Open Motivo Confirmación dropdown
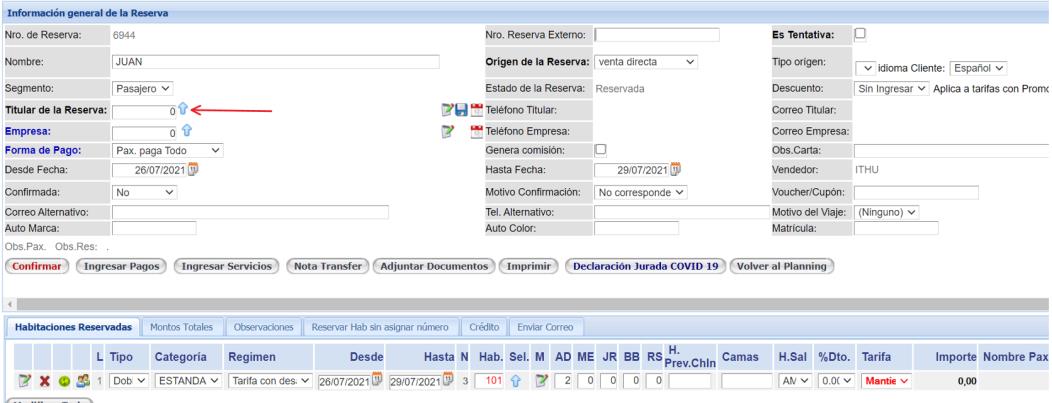Screen dimensions: 1052x403 pyautogui.click(x=641, y=192)
